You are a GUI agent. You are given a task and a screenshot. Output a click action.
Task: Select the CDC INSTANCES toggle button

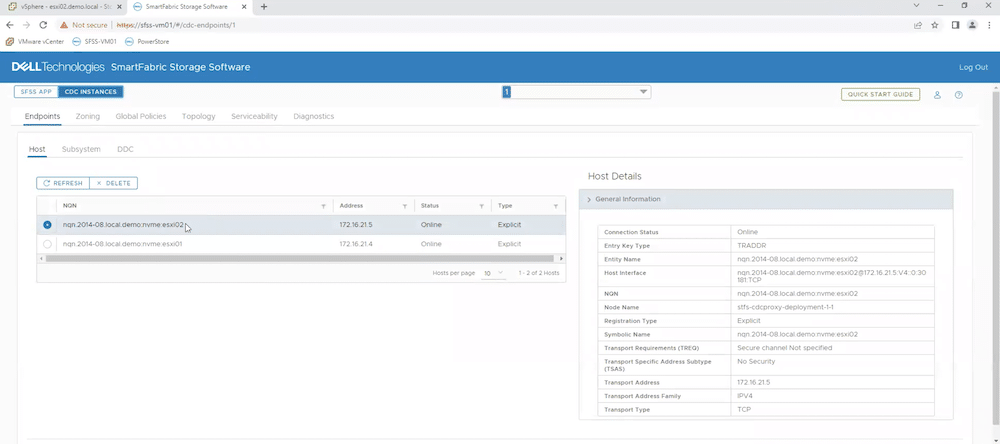[x=91, y=92]
